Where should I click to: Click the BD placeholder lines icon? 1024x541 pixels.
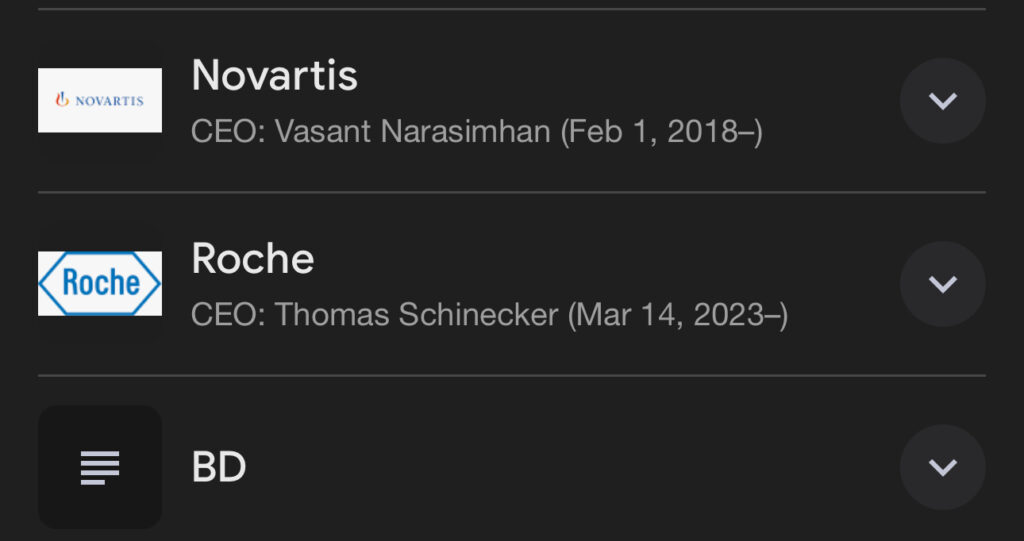(x=100, y=467)
